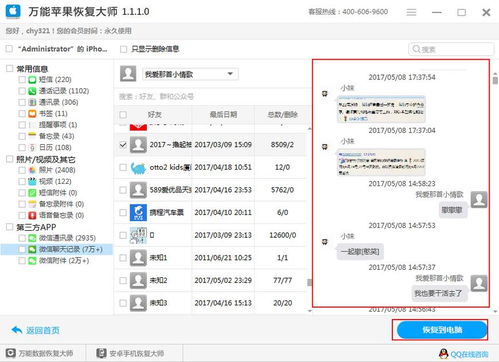Viewport: 499px width, 362px height.
Task: Open the first 小妹 message image thumbnail
Action: 381,109
